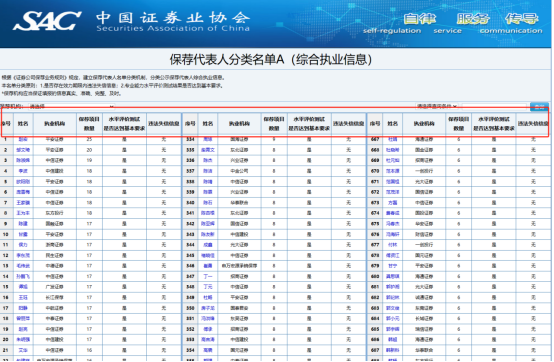The height and width of the screenshot is (362, 554).
Task: Open the name link in row 20
Action: [x=23, y=339]
